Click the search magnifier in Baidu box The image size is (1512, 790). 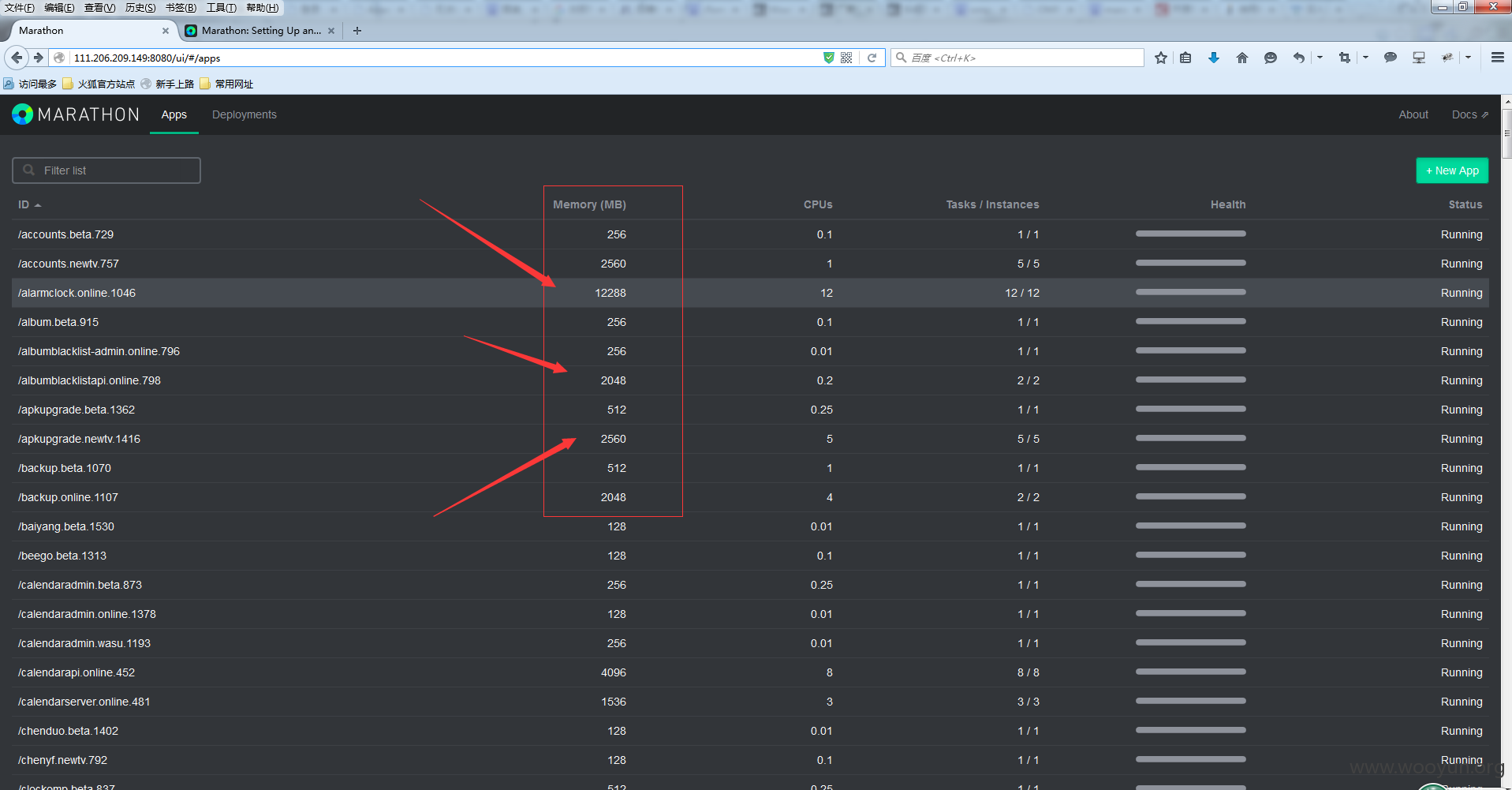[x=902, y=58]
